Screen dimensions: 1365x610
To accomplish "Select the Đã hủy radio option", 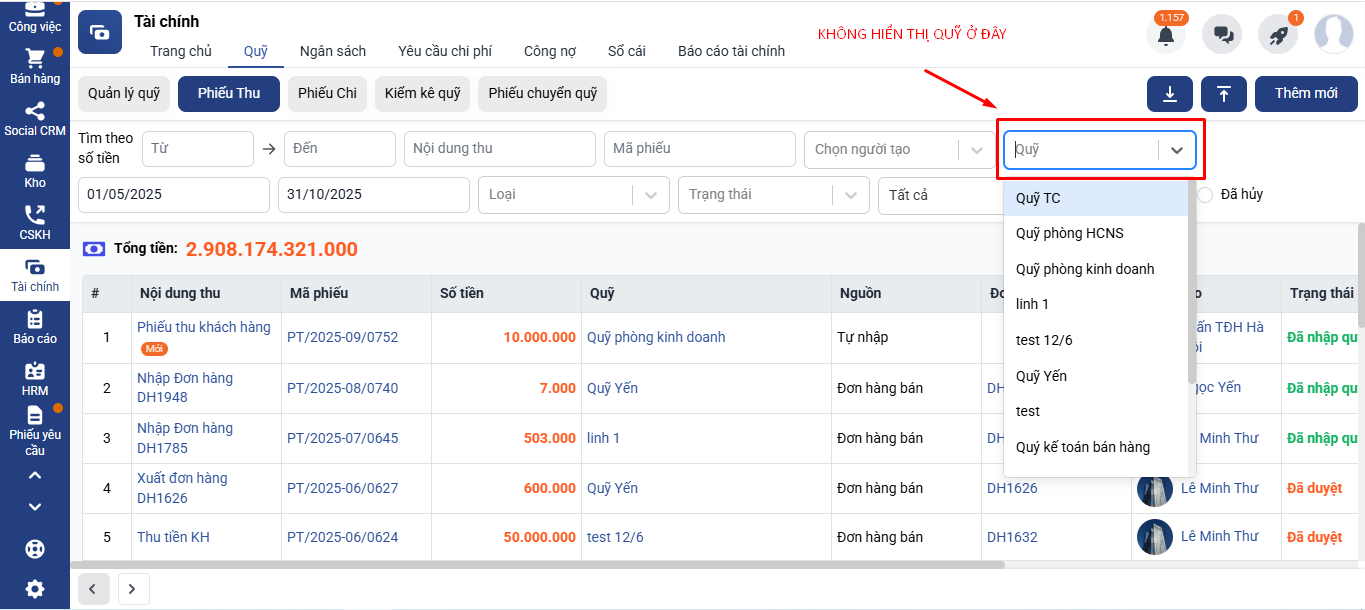I will 1205,195.
